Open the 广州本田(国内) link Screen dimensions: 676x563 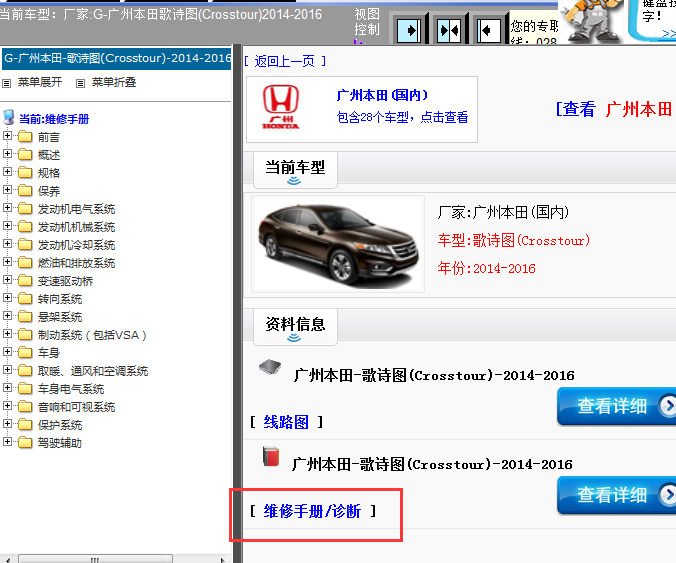coord(382,95)
